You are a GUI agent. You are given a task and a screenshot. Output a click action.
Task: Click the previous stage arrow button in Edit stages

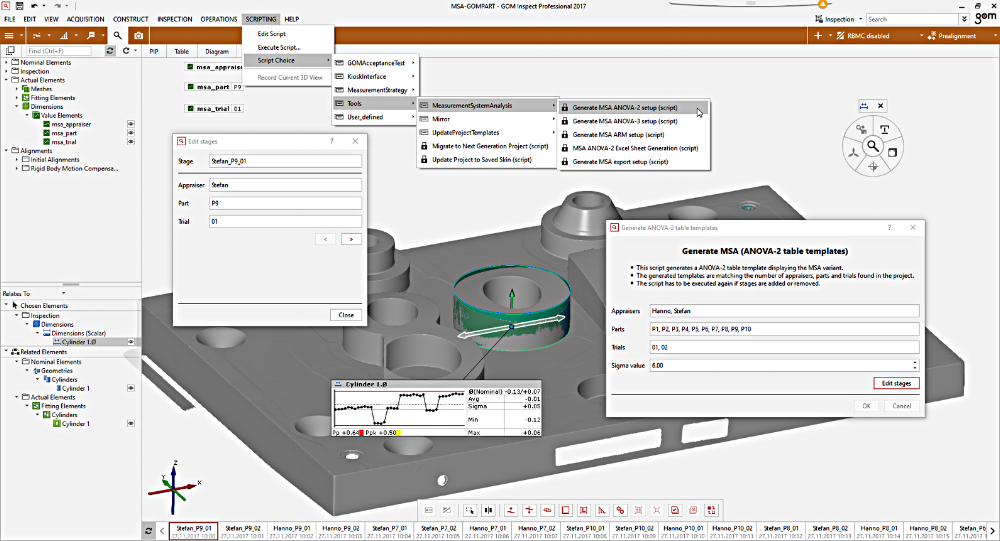coord(325,239)
